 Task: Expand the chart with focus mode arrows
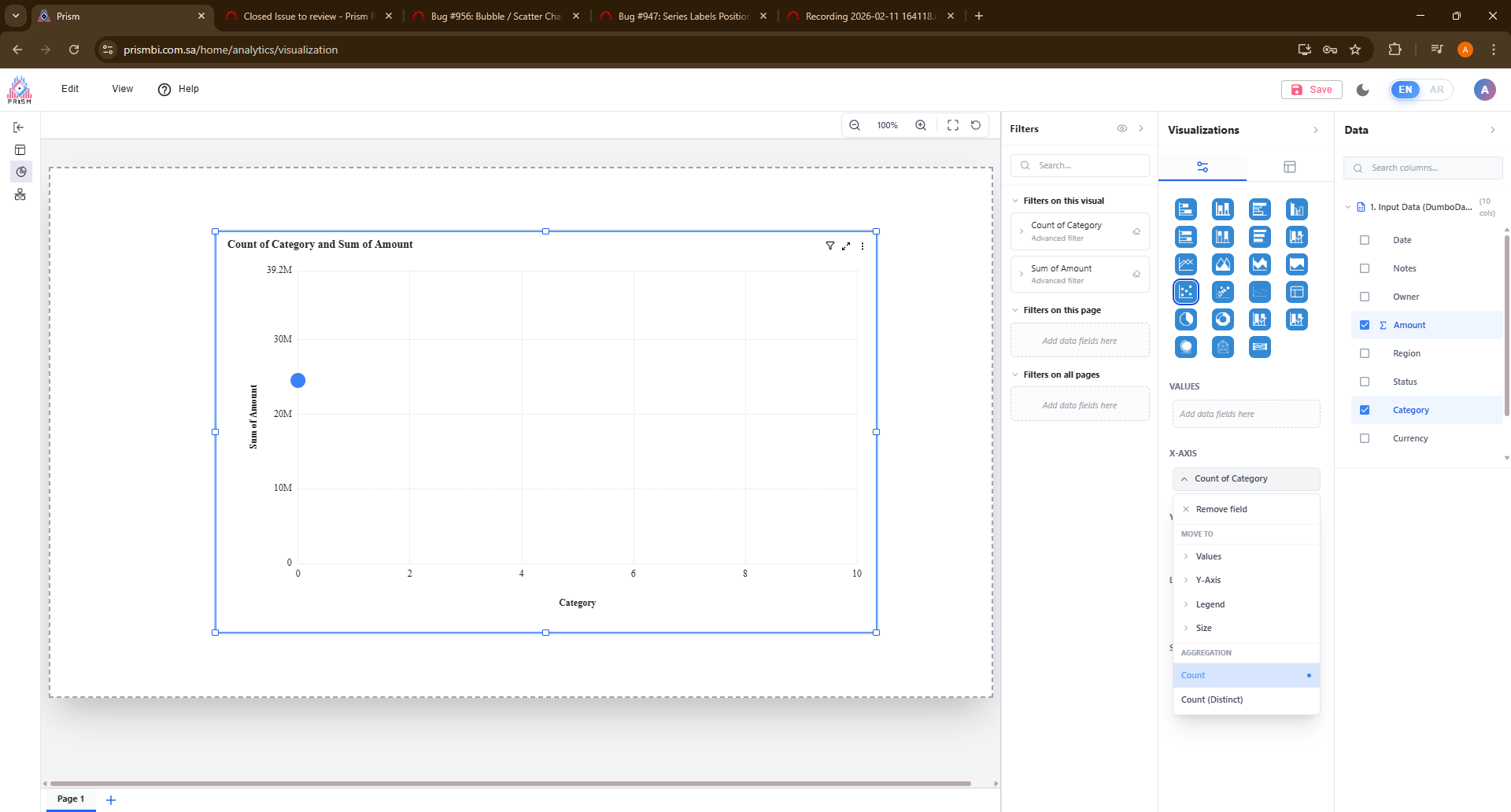(x=846, y=246)
